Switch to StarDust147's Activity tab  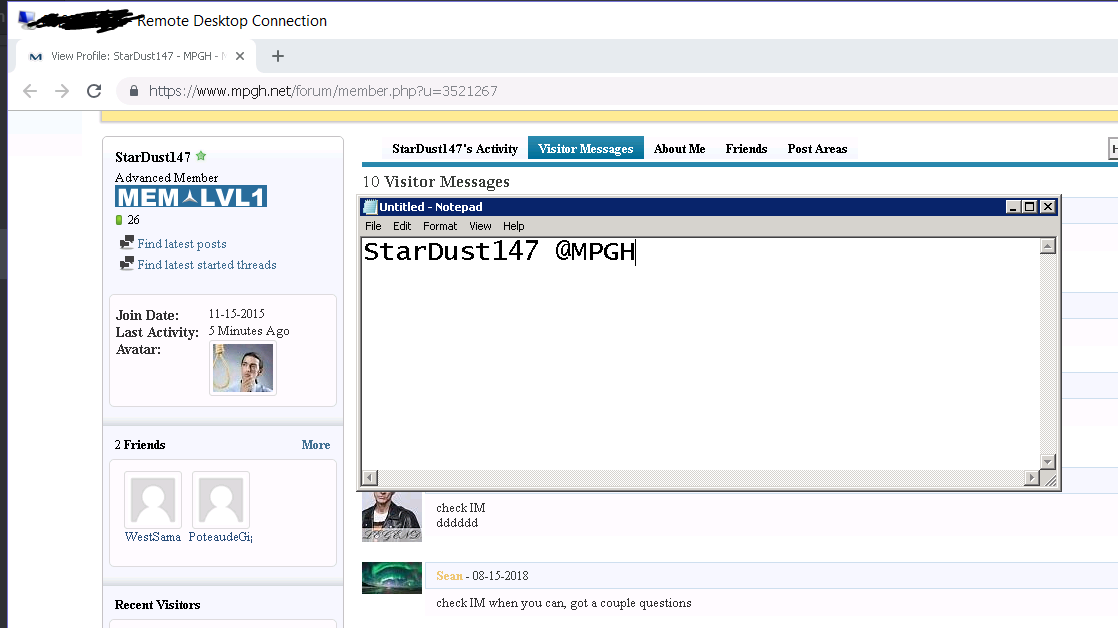(x=455, y=148)
